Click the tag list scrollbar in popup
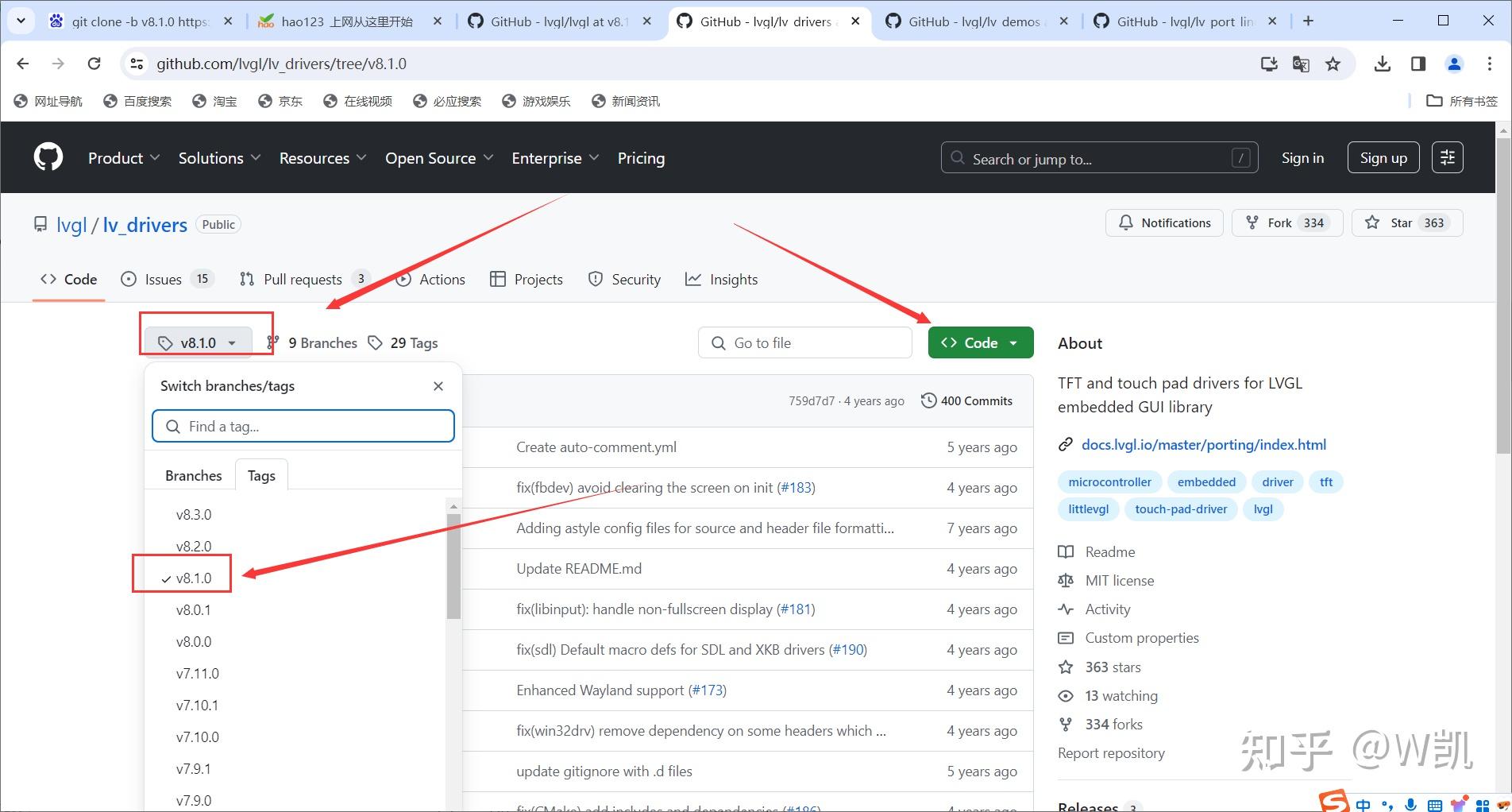The width and height of the screenshot is (1512, 812). (453, 566)
